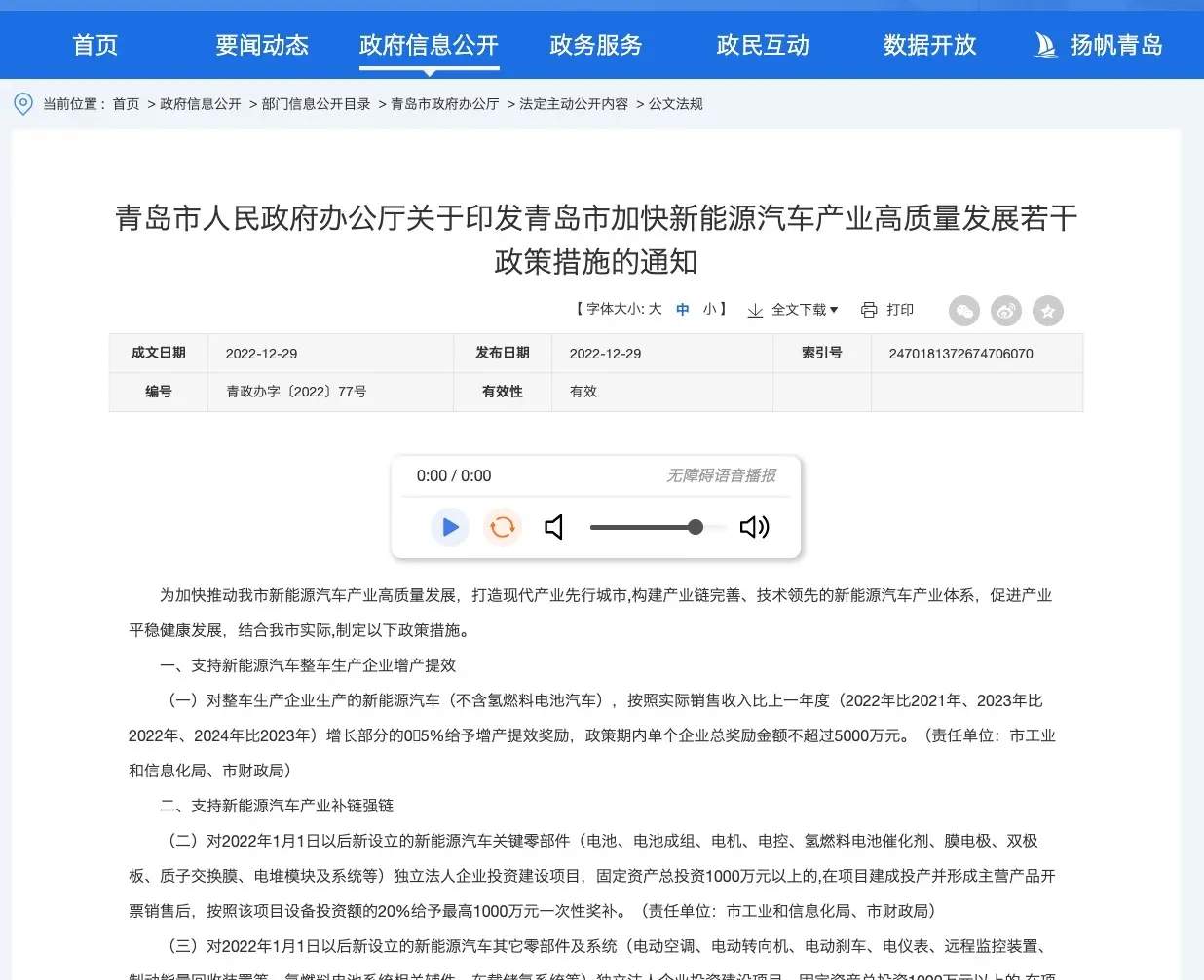This screenshot has width=1204, height=980.
Task: Click the 编号 table header cell
Action: coord(159,392)
